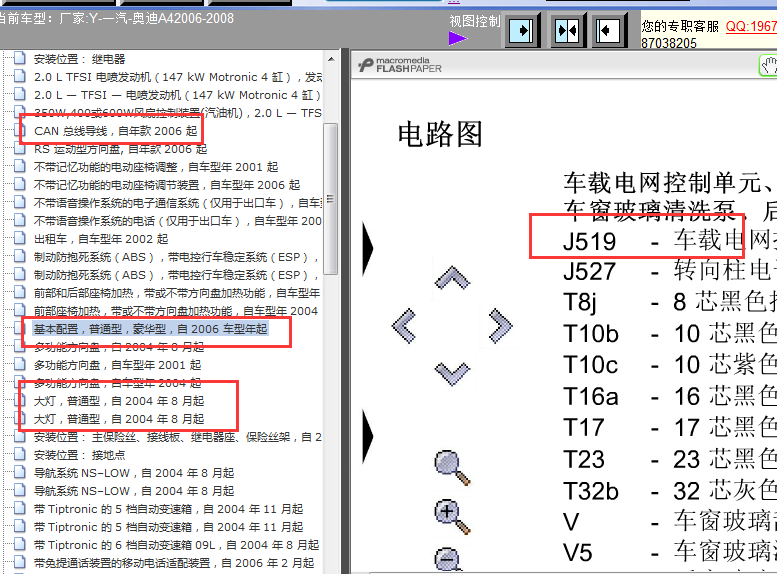Click document icon beside '安装位置： 继电器'

19,58
